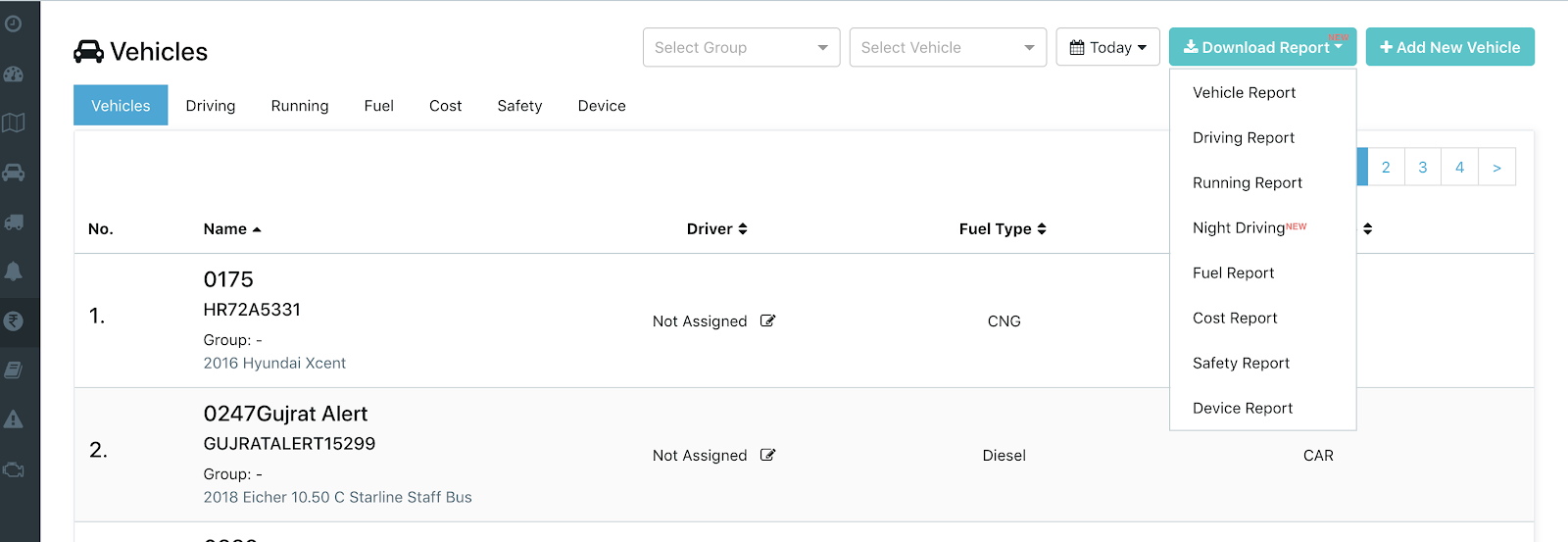Click the car icon in sidebar
Viewport: 1568px width, 542px height.
(x=14, y=172)
